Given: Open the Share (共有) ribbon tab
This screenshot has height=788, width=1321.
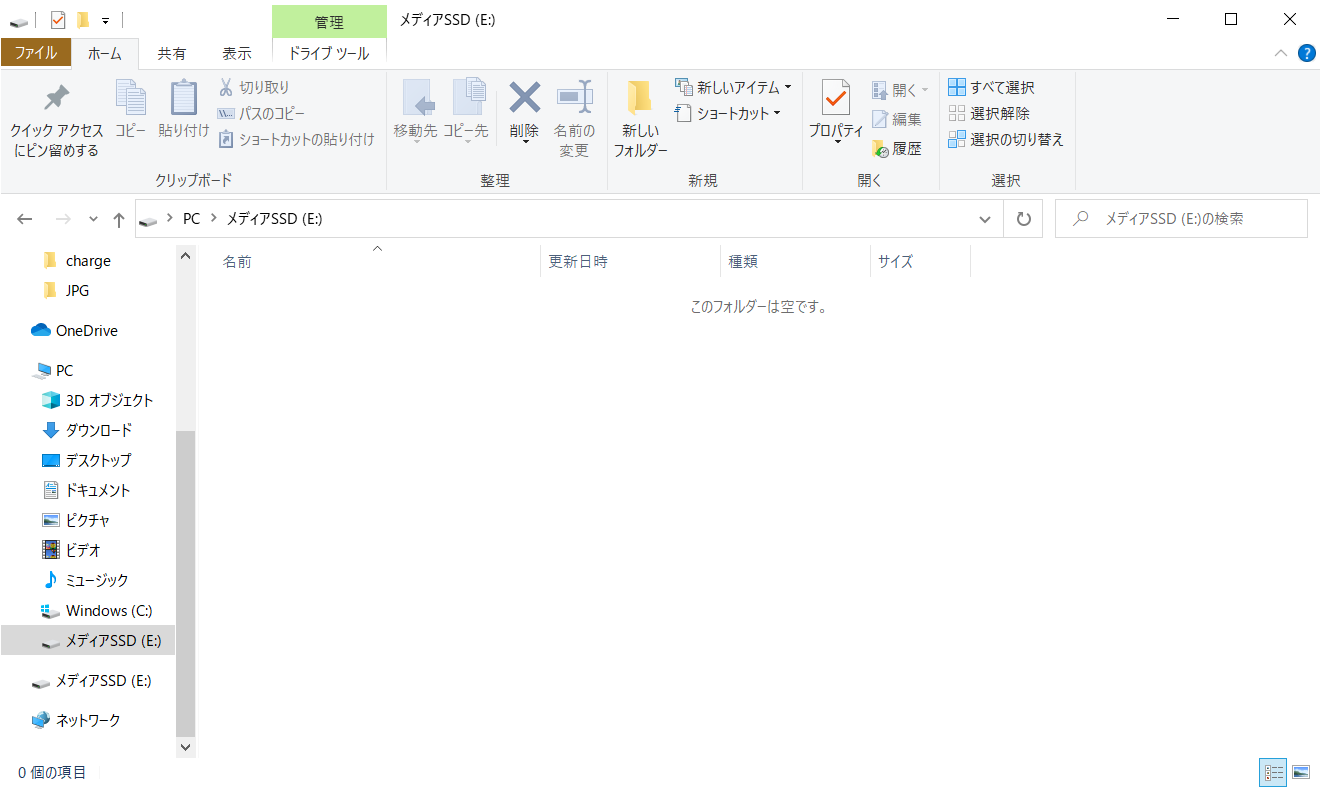Looking at the screenshot, I should pyautogui.click(x=171, y=53).
